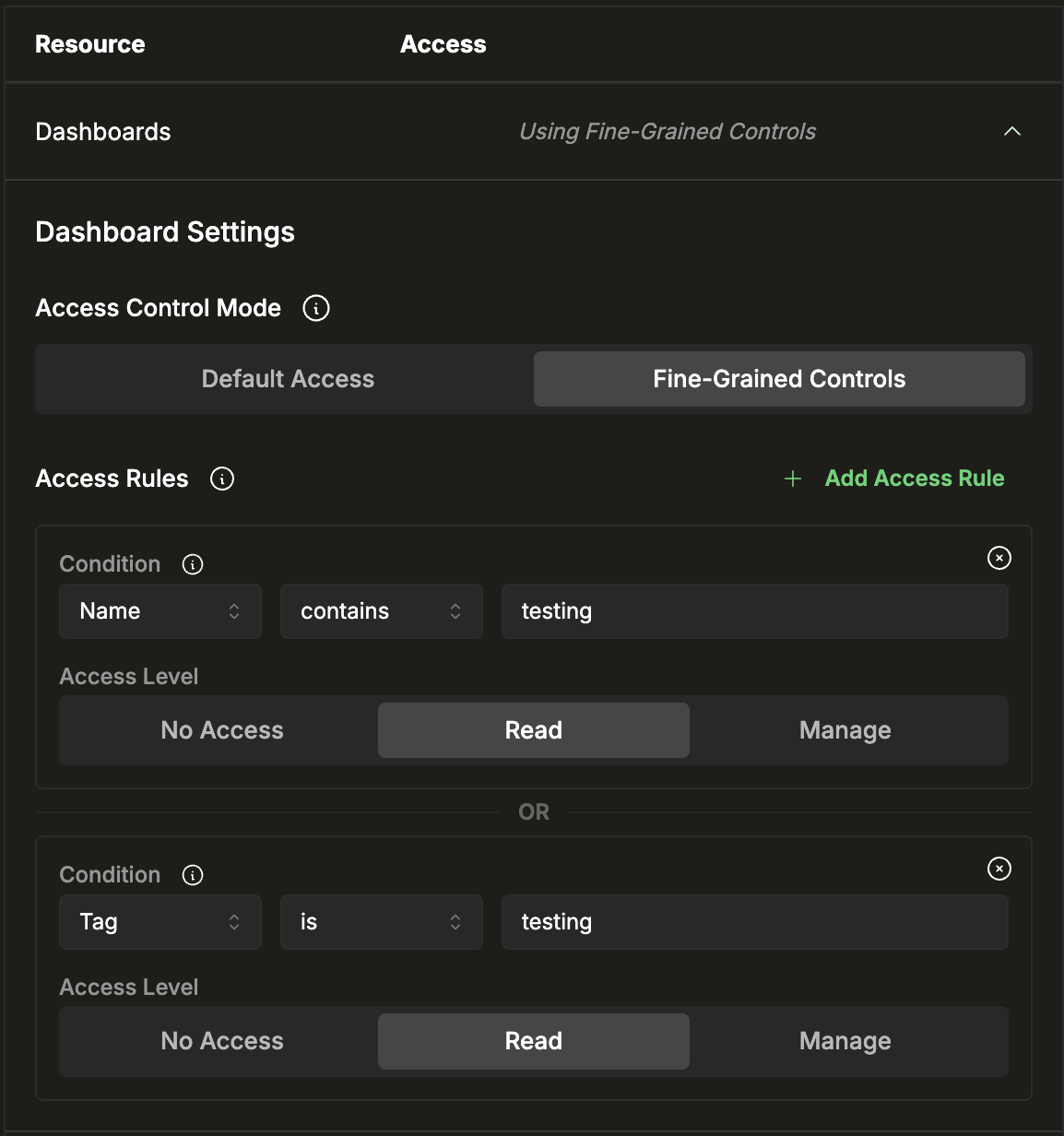The height and width of the screenshot is (1136, 1064).
Task: Click the second Condition's info icon
Action: click(193, 874)
